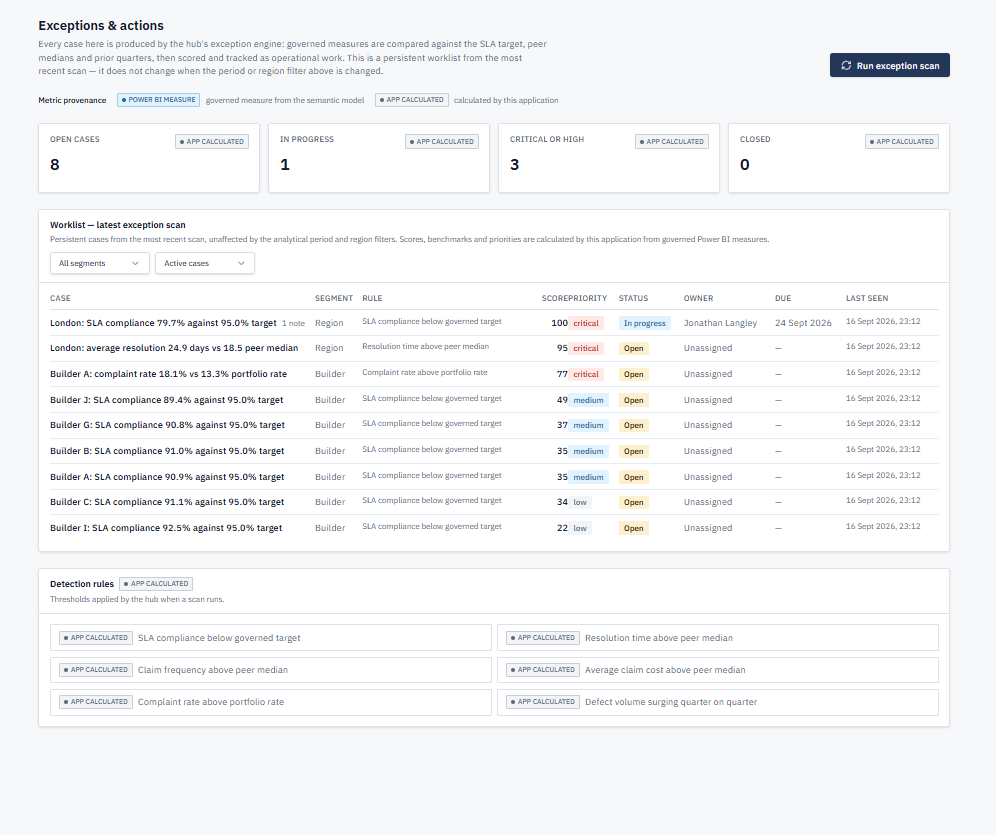Open case Builder J: SLA compliance 89.4%

(166, 400)
